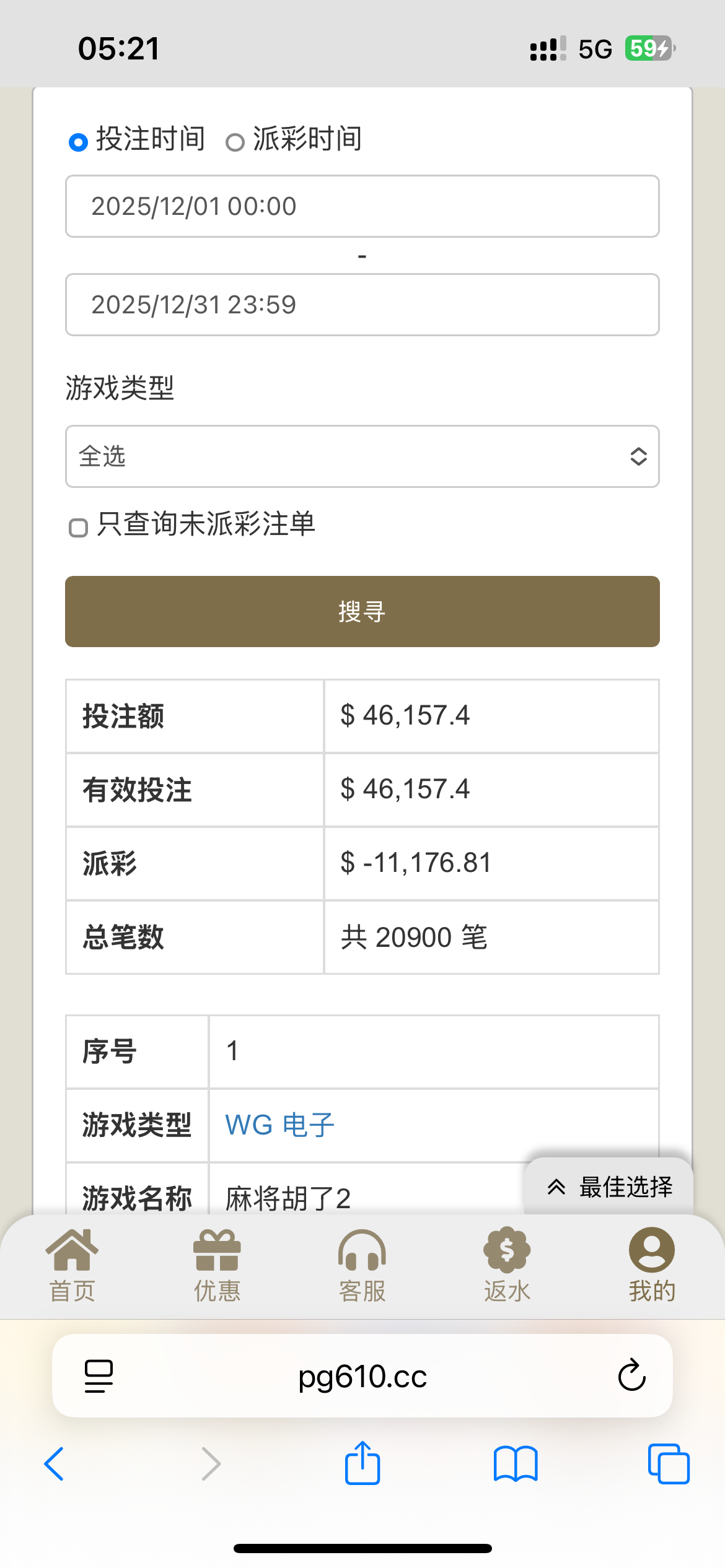Viewport: 725px width, 1568px height.
Task: Go back using the Safari back arrow
Action: [x=55, y=1464]
